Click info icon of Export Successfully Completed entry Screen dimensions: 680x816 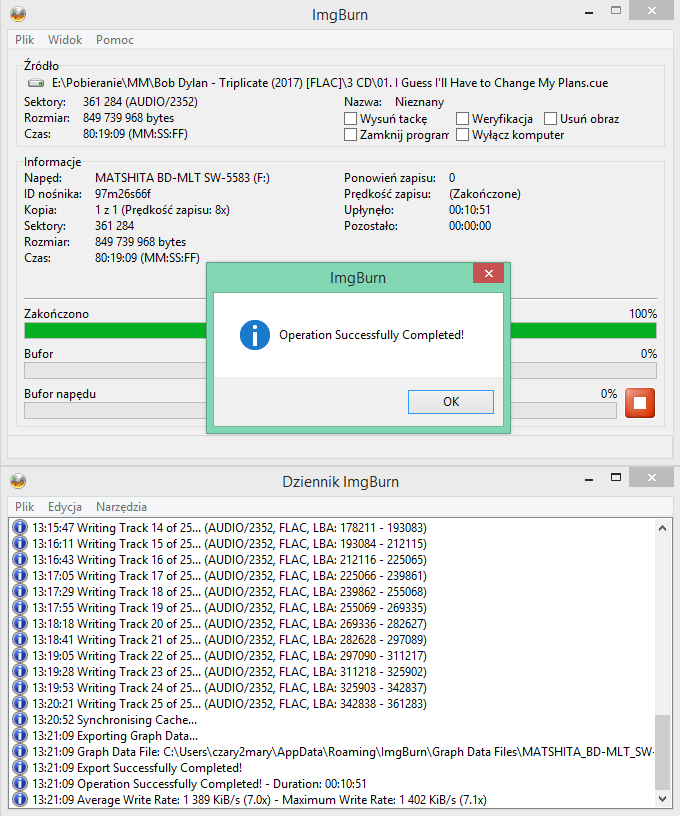coord(19,768)
